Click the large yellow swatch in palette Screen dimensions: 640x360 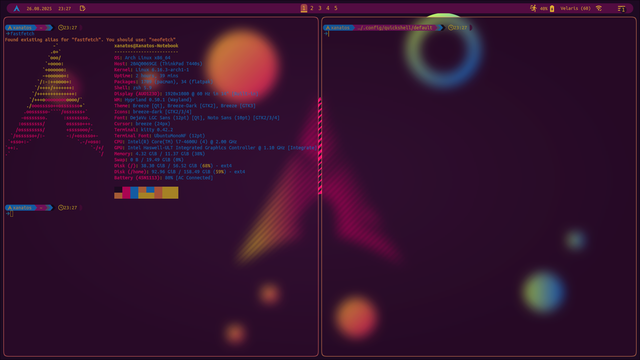tap(170, 193)
